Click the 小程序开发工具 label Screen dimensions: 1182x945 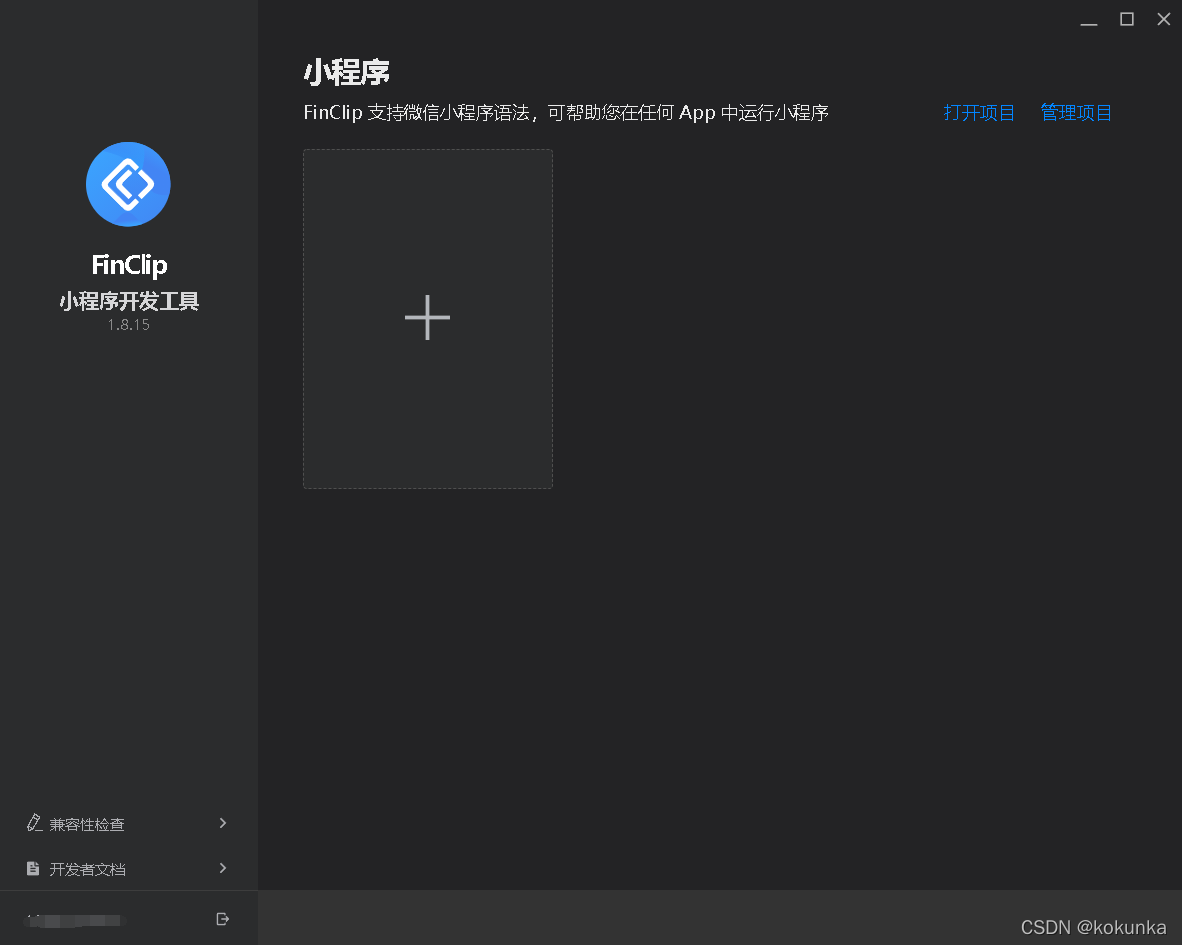pos(128,301)
